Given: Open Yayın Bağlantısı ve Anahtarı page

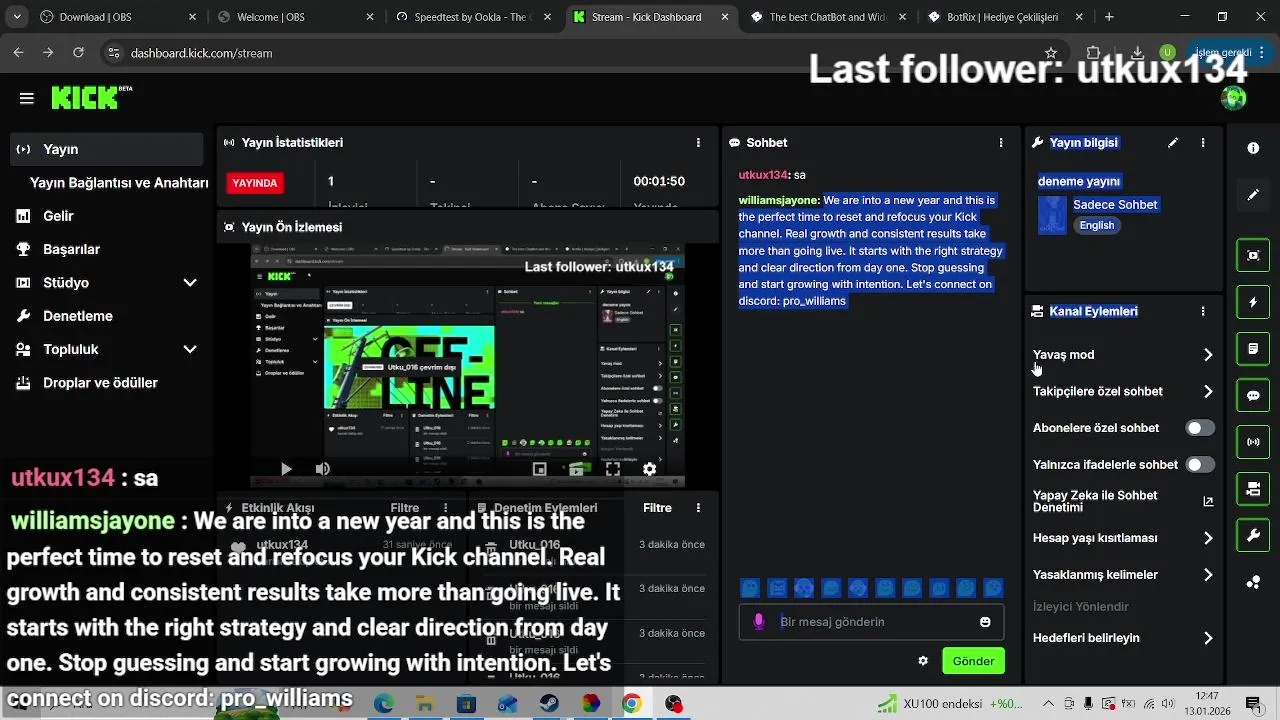Looking at the screenshot, I should [119, 183].
